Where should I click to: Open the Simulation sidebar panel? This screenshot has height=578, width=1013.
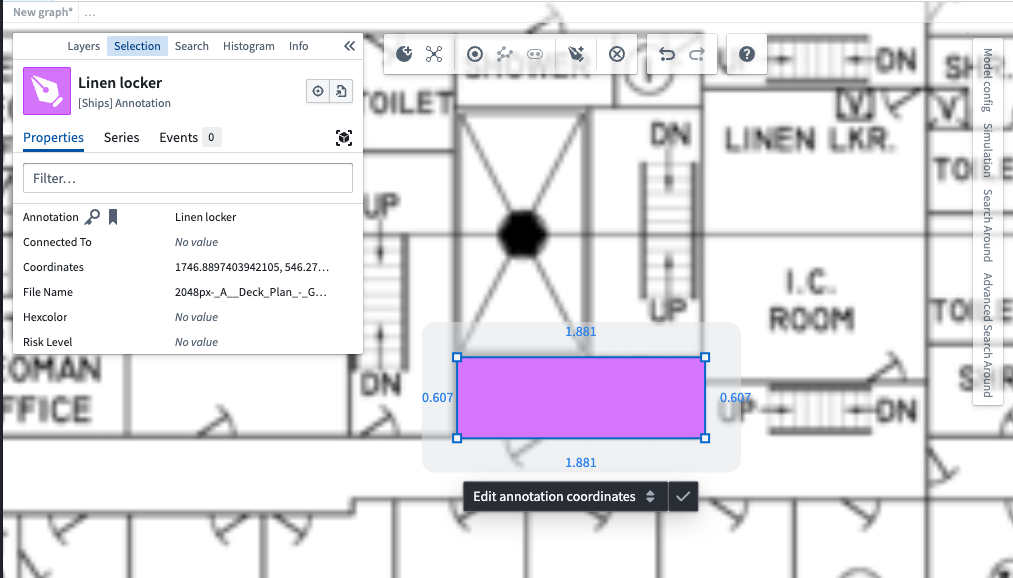[988, 150]
